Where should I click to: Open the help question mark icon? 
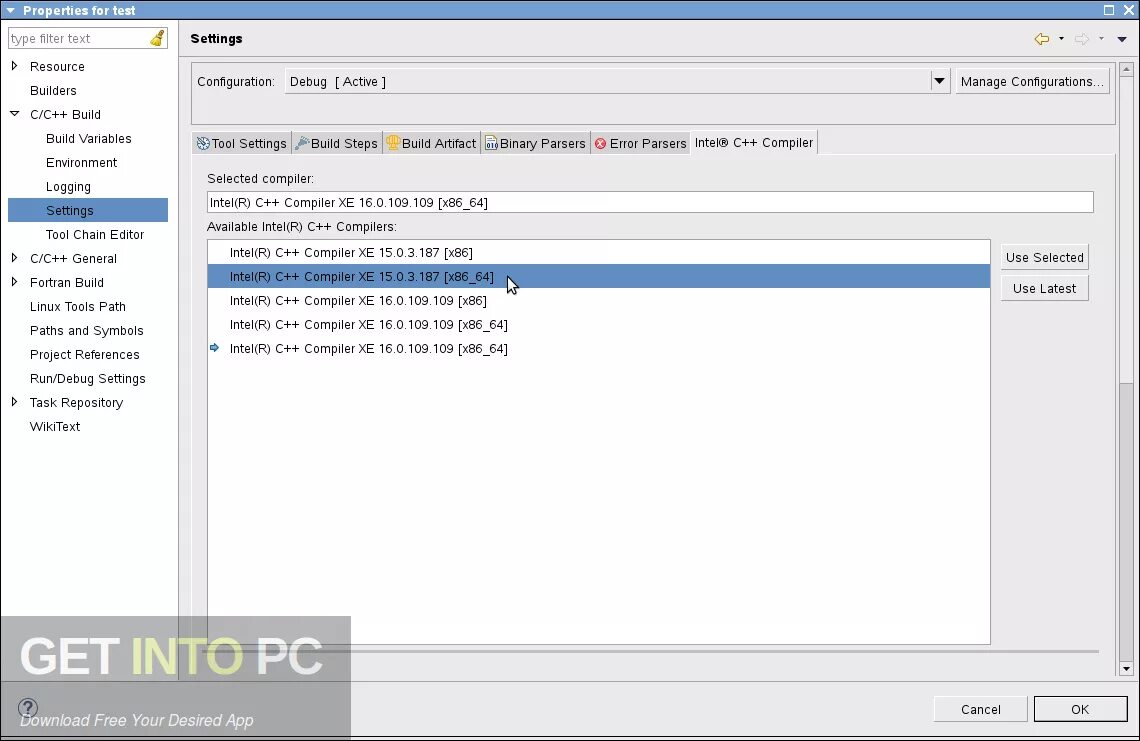point(28,708)
